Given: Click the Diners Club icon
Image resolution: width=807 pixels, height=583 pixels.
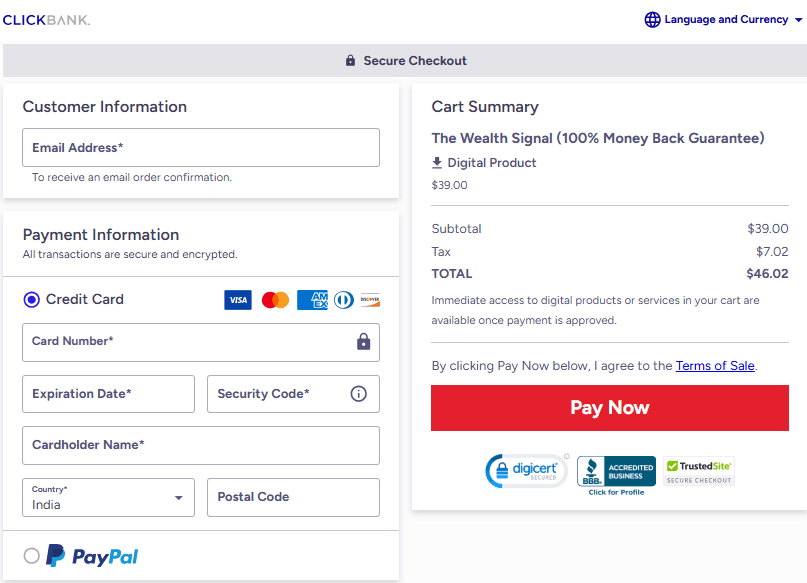Looking at the screenshot, I should point(342,299).
